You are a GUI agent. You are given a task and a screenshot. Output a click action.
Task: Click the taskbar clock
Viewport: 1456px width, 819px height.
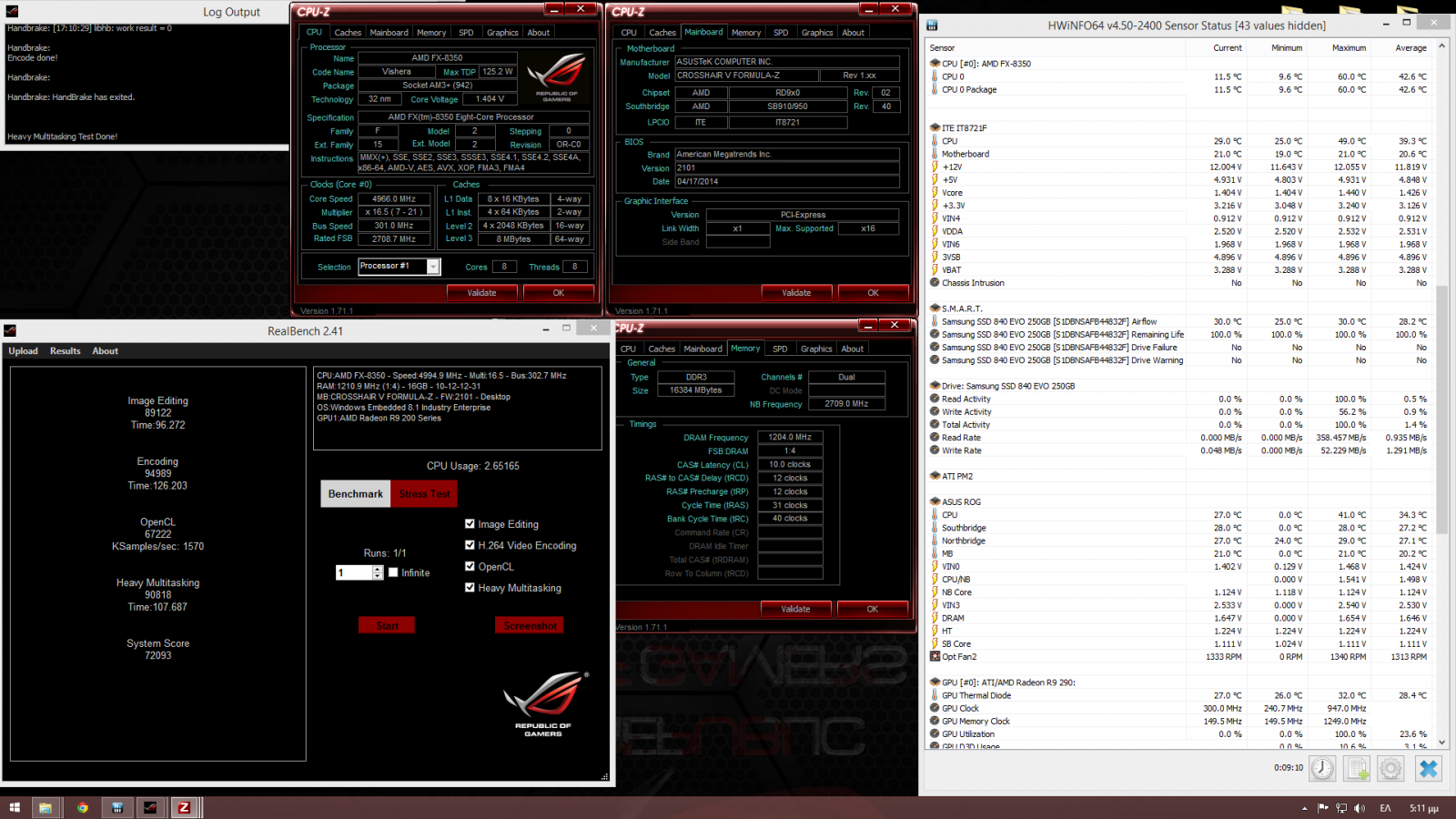(1424, 808)
